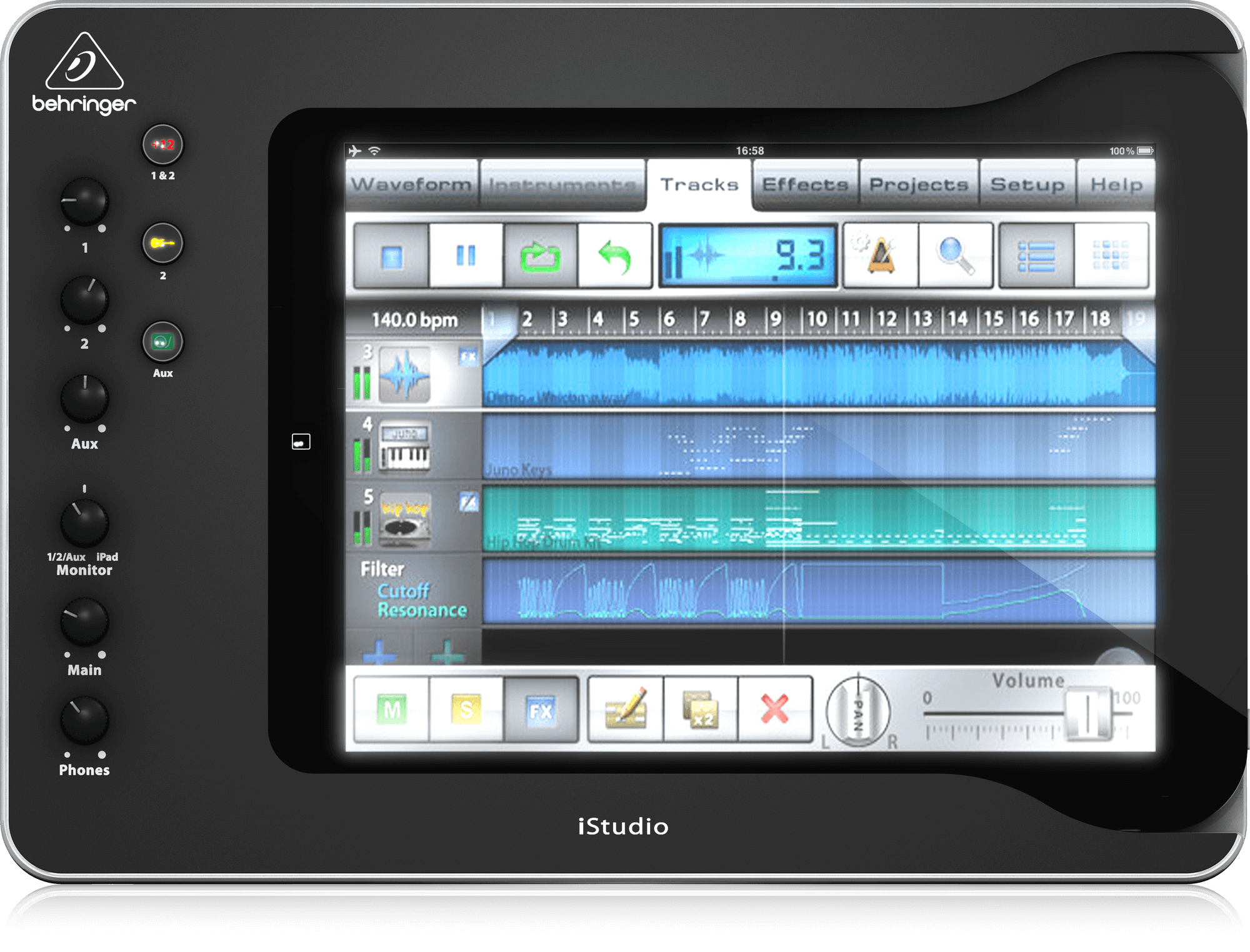This screenshot has height=952, width=1250.
Task: Duplicate track with x2 icon
Action: pyautogui.click(x=700, y=710)
